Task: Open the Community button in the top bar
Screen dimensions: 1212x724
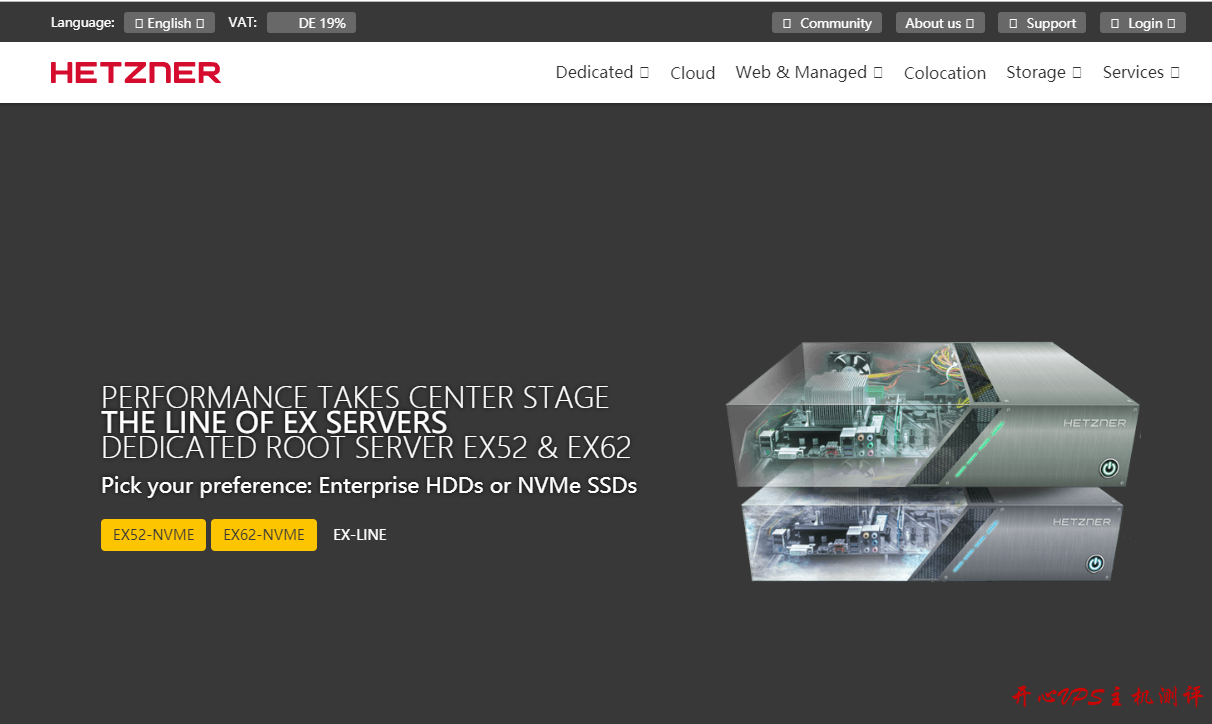Action: pos(827,23)
